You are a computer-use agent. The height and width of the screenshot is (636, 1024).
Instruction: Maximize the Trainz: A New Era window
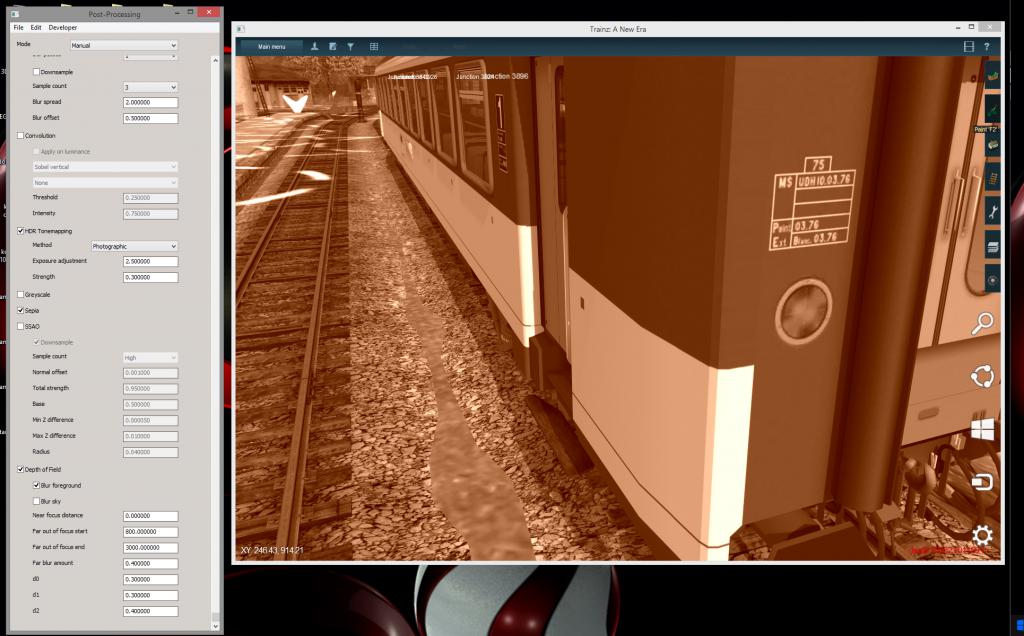tap(972, 27)
